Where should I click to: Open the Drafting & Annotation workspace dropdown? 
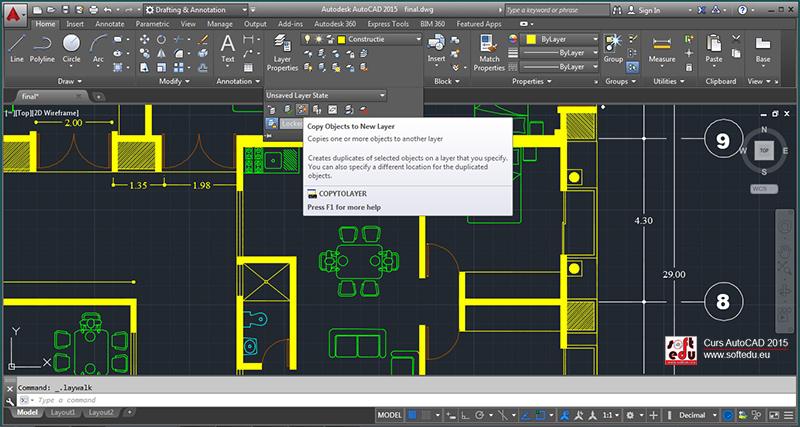(195, 10)
